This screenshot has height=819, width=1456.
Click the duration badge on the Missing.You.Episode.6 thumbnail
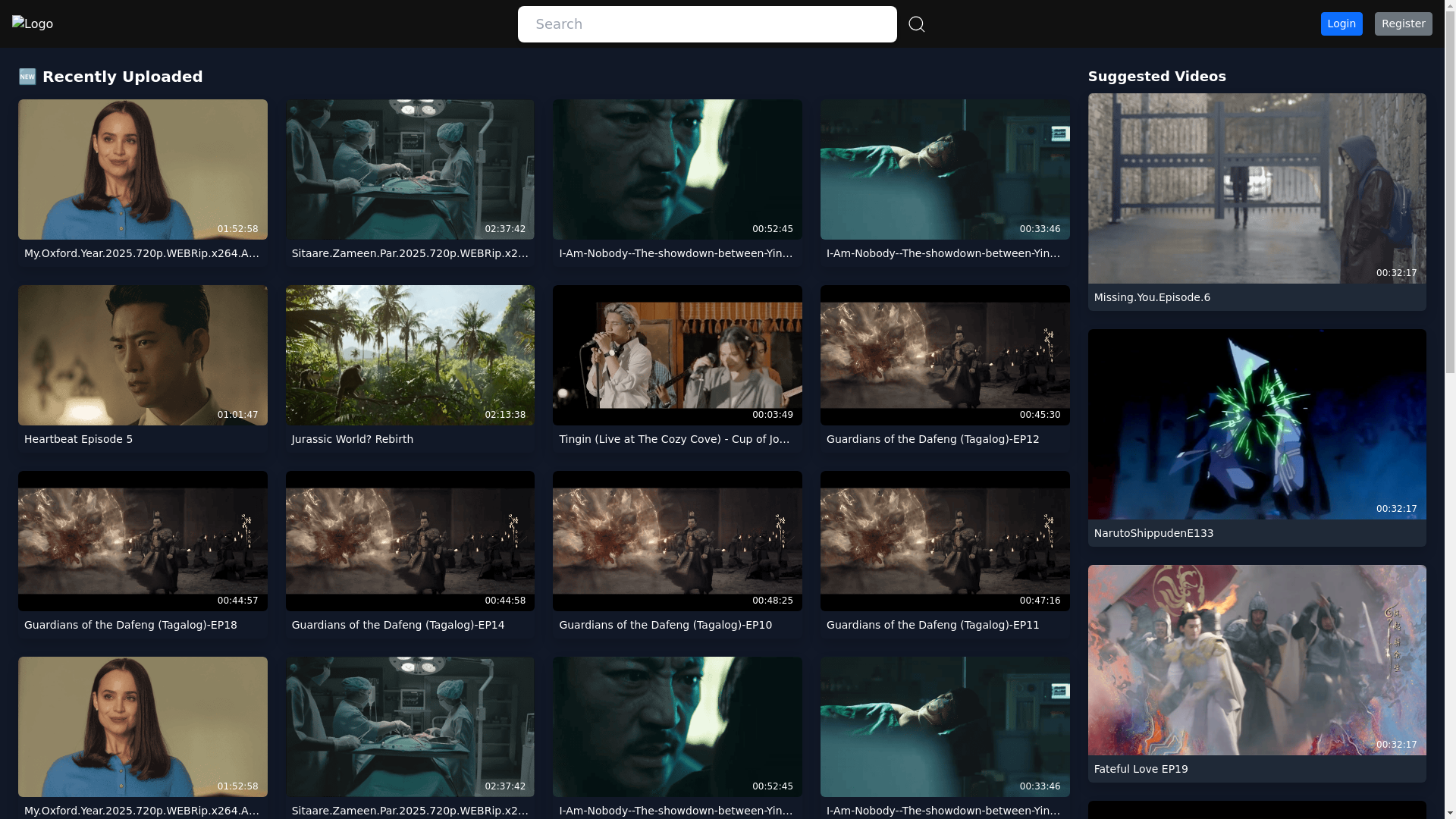click(1396, 273)
